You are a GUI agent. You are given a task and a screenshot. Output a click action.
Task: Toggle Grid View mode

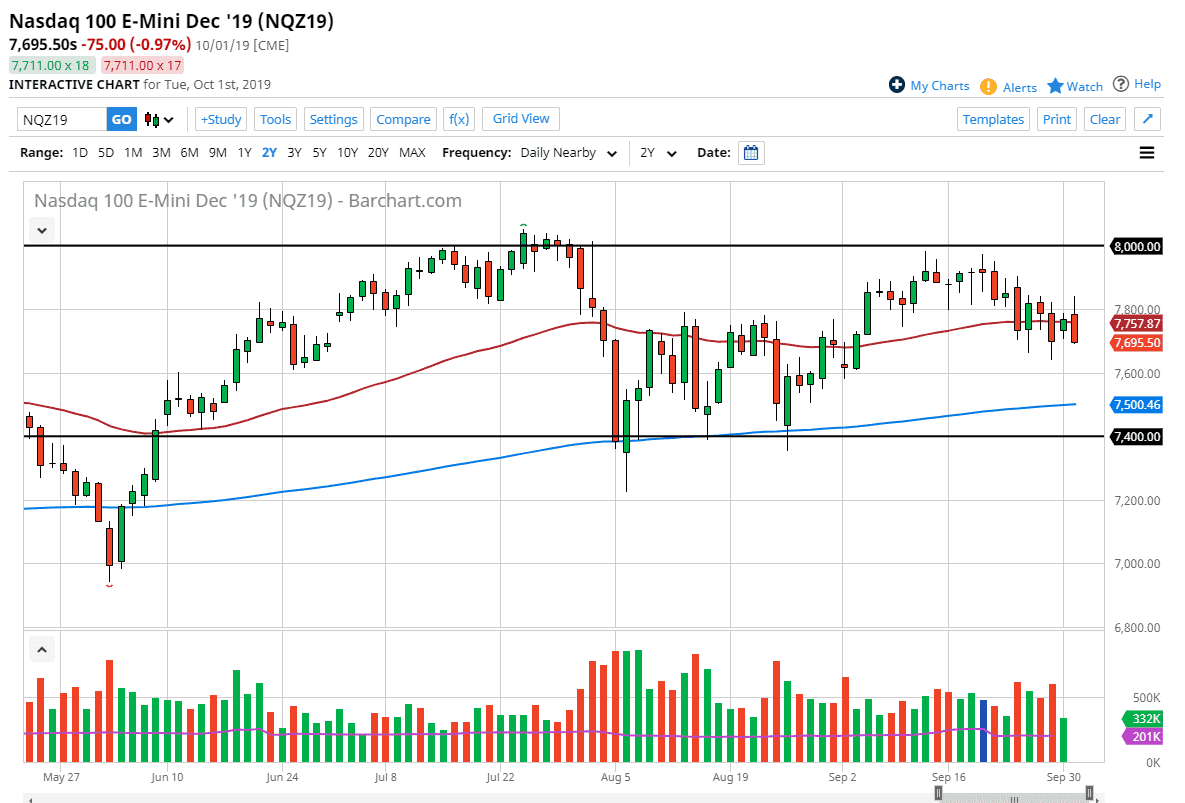pos(520,119)
